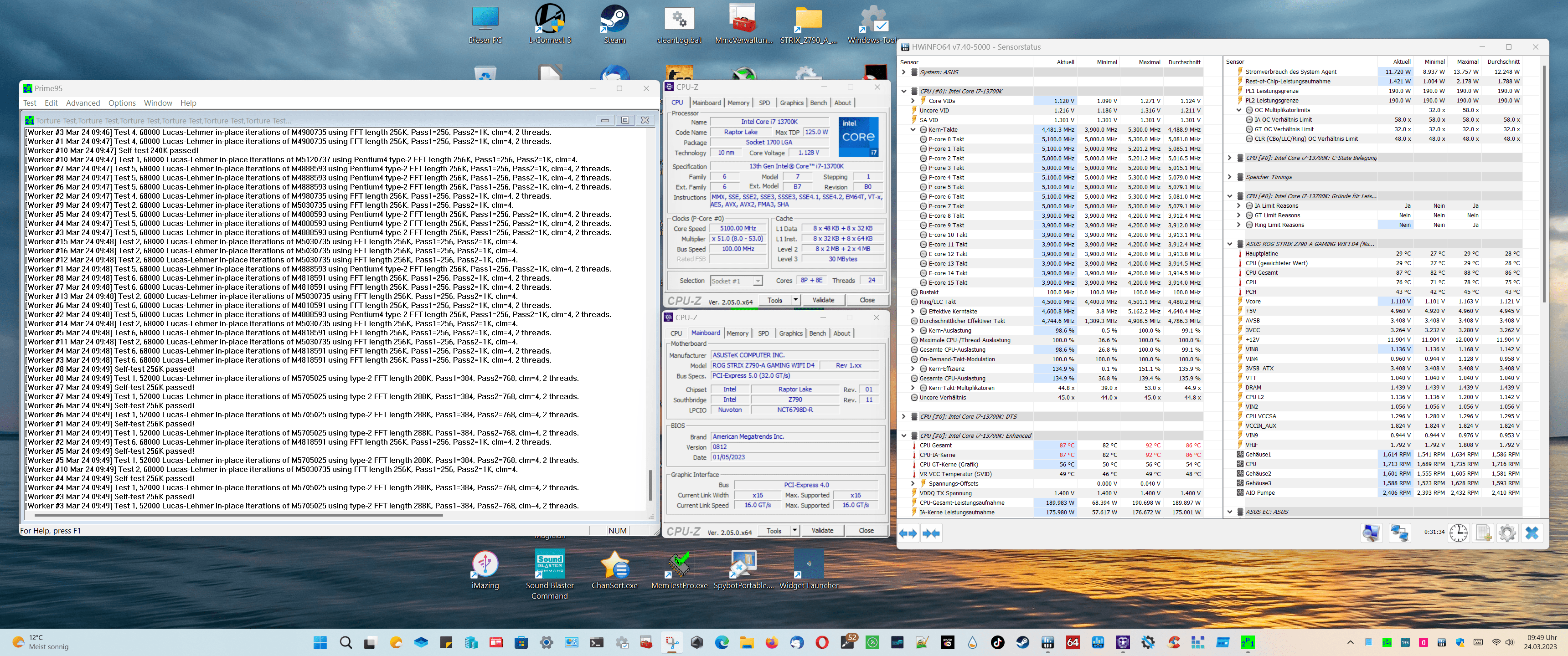
Task: Open Prime95 Options menu
Action: tap(122, 103)
